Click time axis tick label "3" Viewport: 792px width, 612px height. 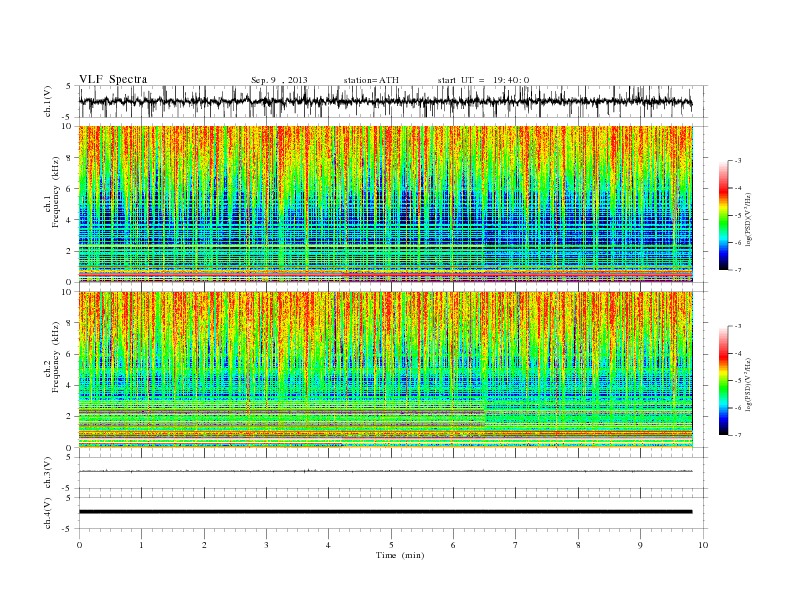266,545
